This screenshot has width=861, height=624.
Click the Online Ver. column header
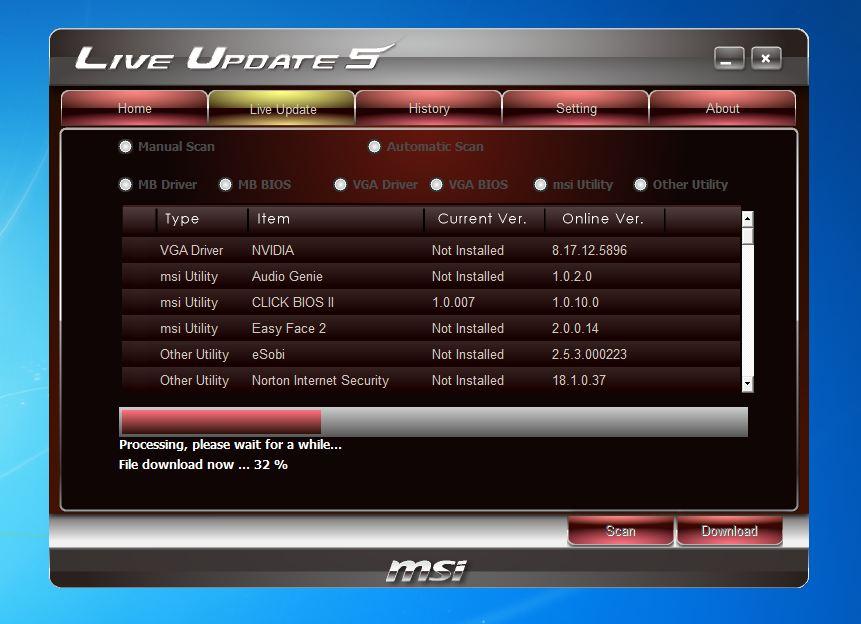605,219
